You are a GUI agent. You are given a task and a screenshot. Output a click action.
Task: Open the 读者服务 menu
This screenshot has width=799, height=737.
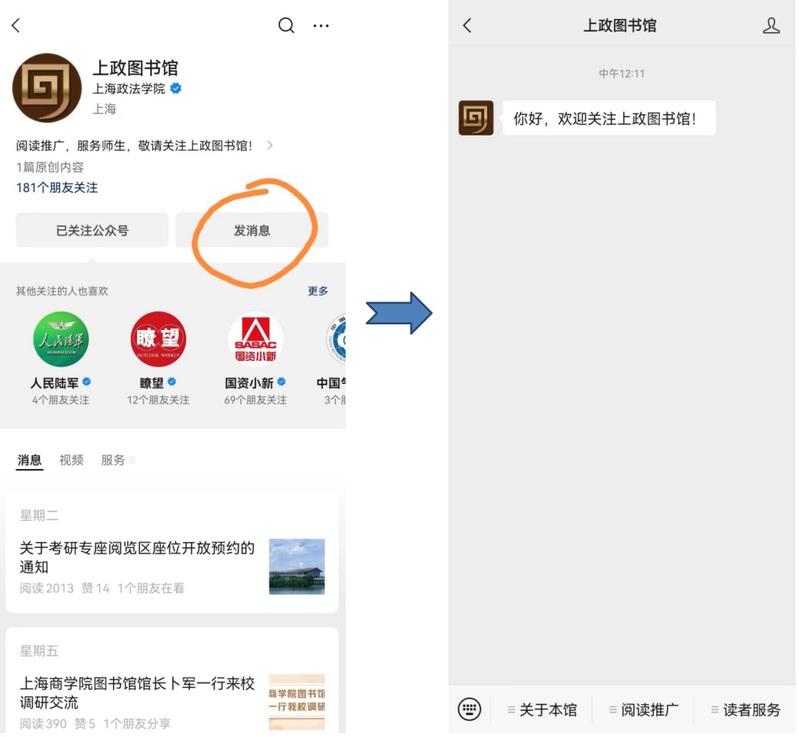tap(746, 709)
